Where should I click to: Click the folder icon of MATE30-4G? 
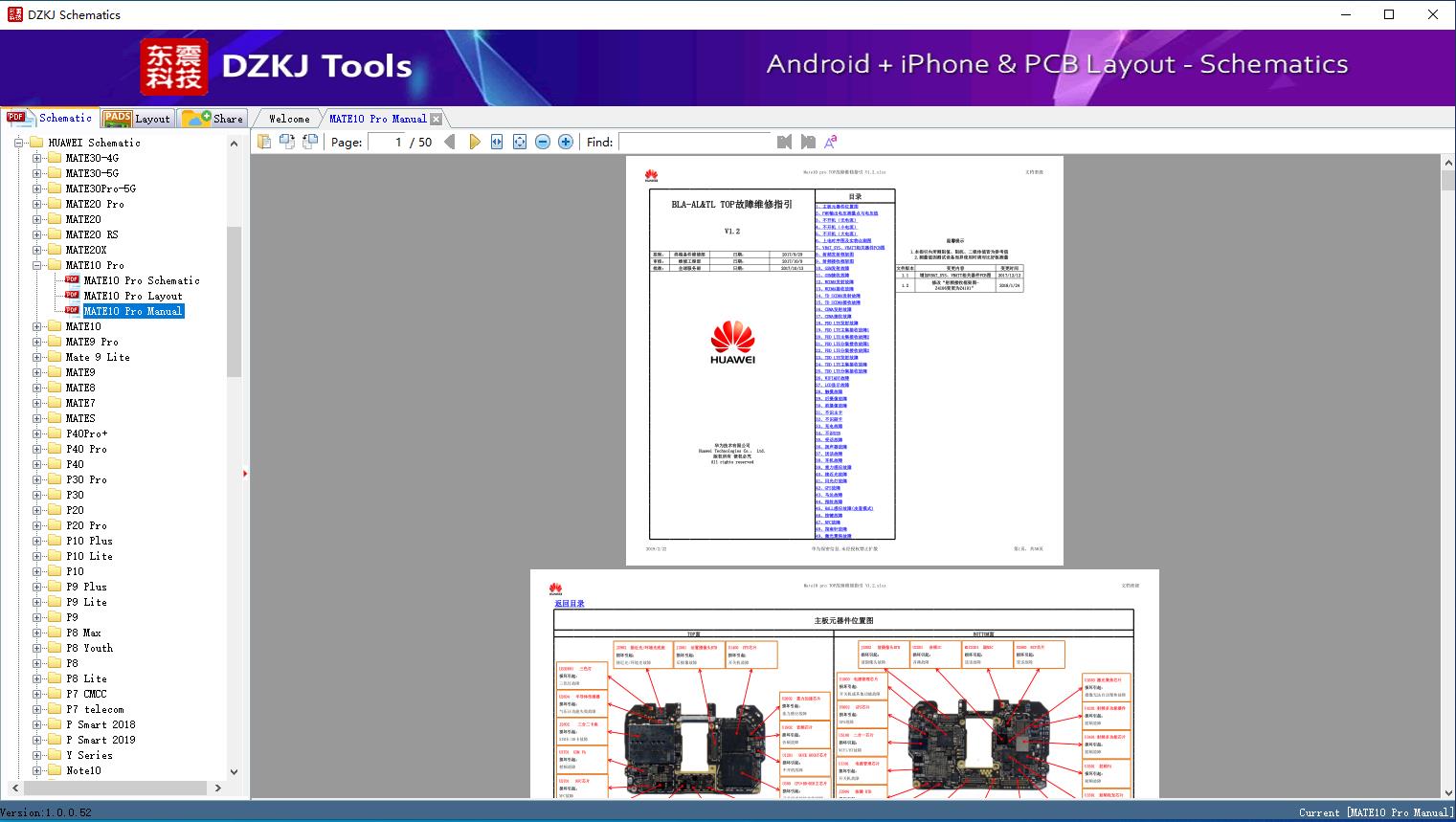pos(55,158)
